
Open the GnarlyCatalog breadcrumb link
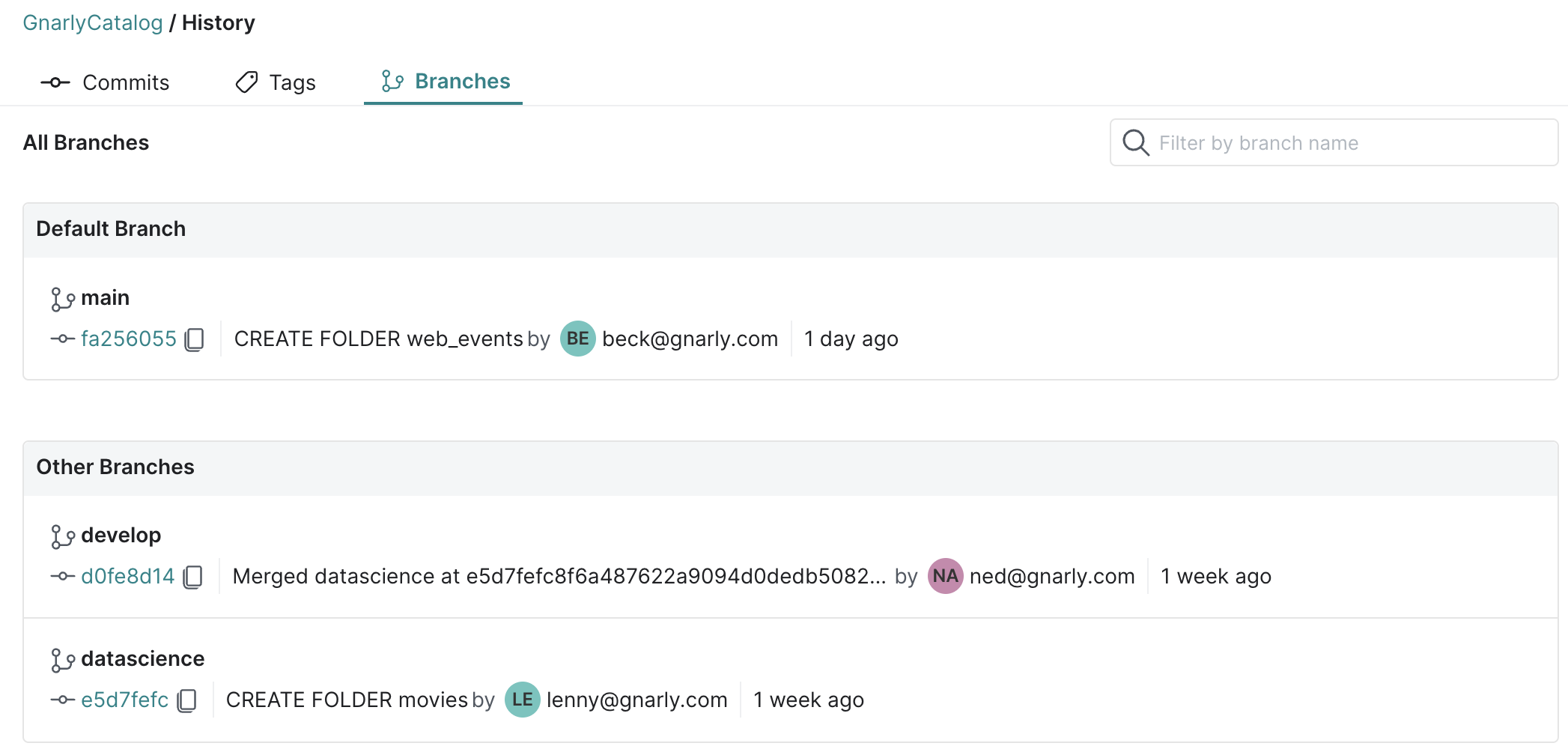[93, 22]
